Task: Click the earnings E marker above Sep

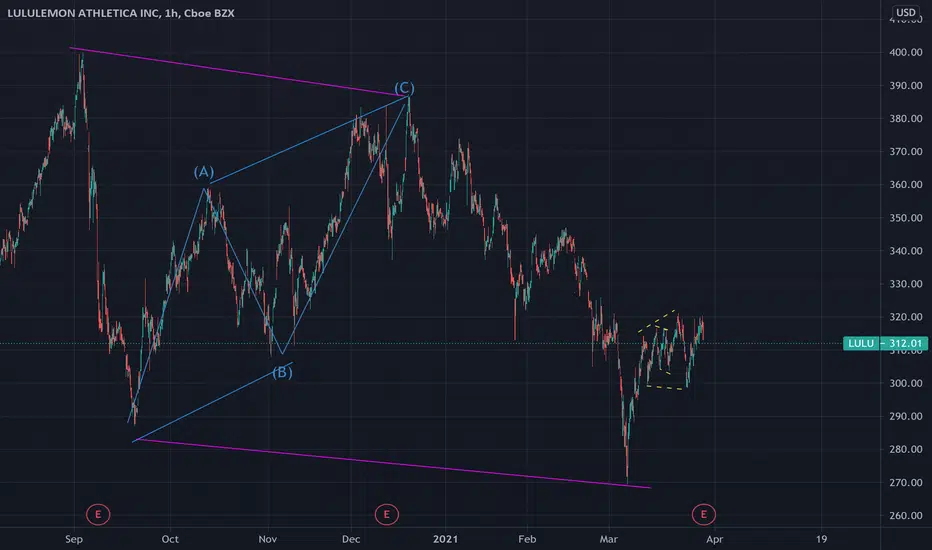Action: [98, 514]
